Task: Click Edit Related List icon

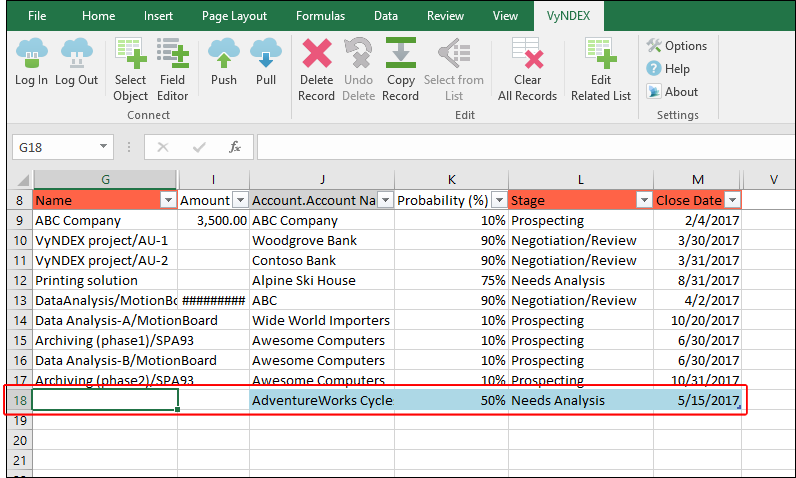Action: pos(601,53)
